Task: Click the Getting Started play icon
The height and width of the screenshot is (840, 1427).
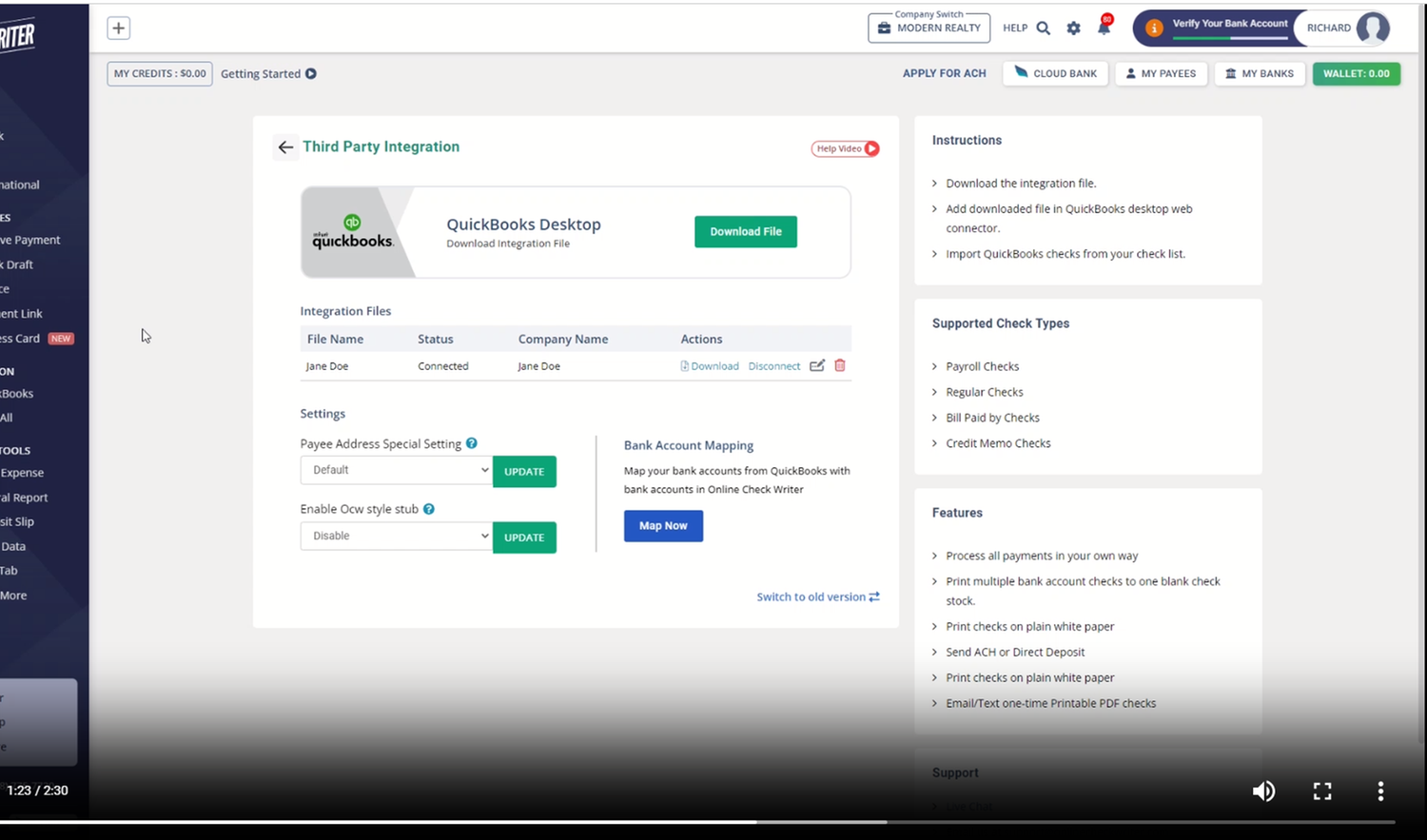Action: [x=311, y=74]
